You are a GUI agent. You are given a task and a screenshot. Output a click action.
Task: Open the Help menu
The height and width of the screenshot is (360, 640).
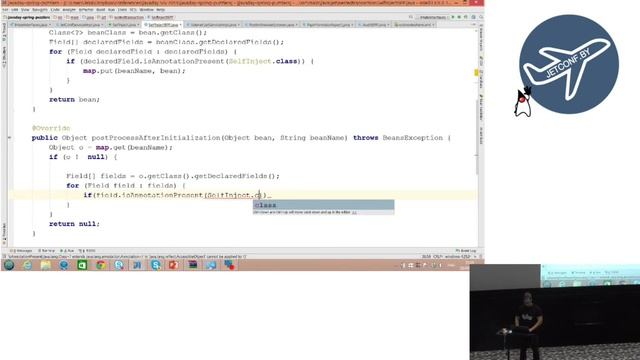point(160,9)
